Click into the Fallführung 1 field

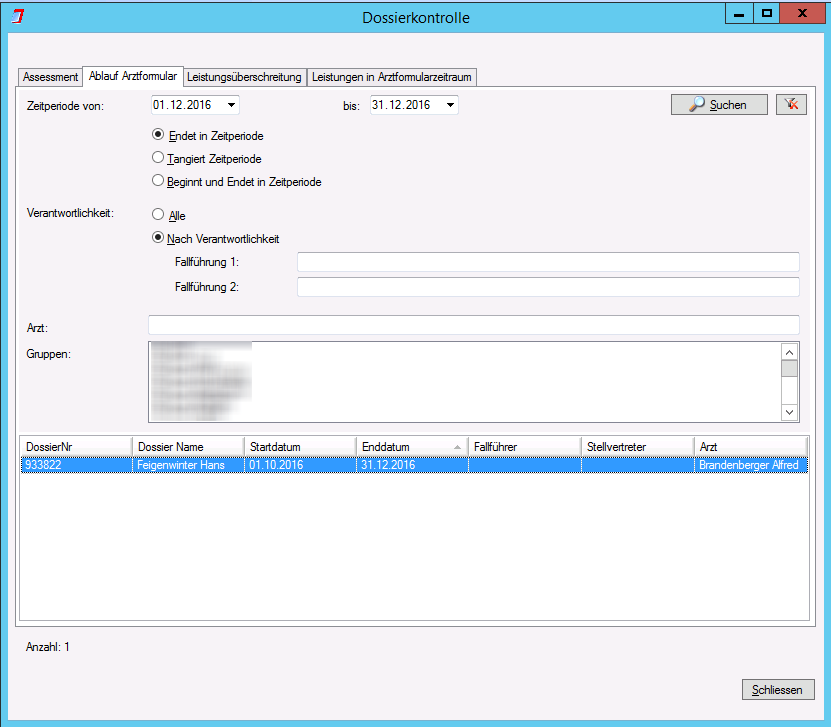pyautogui.click(x=548, y=262)
